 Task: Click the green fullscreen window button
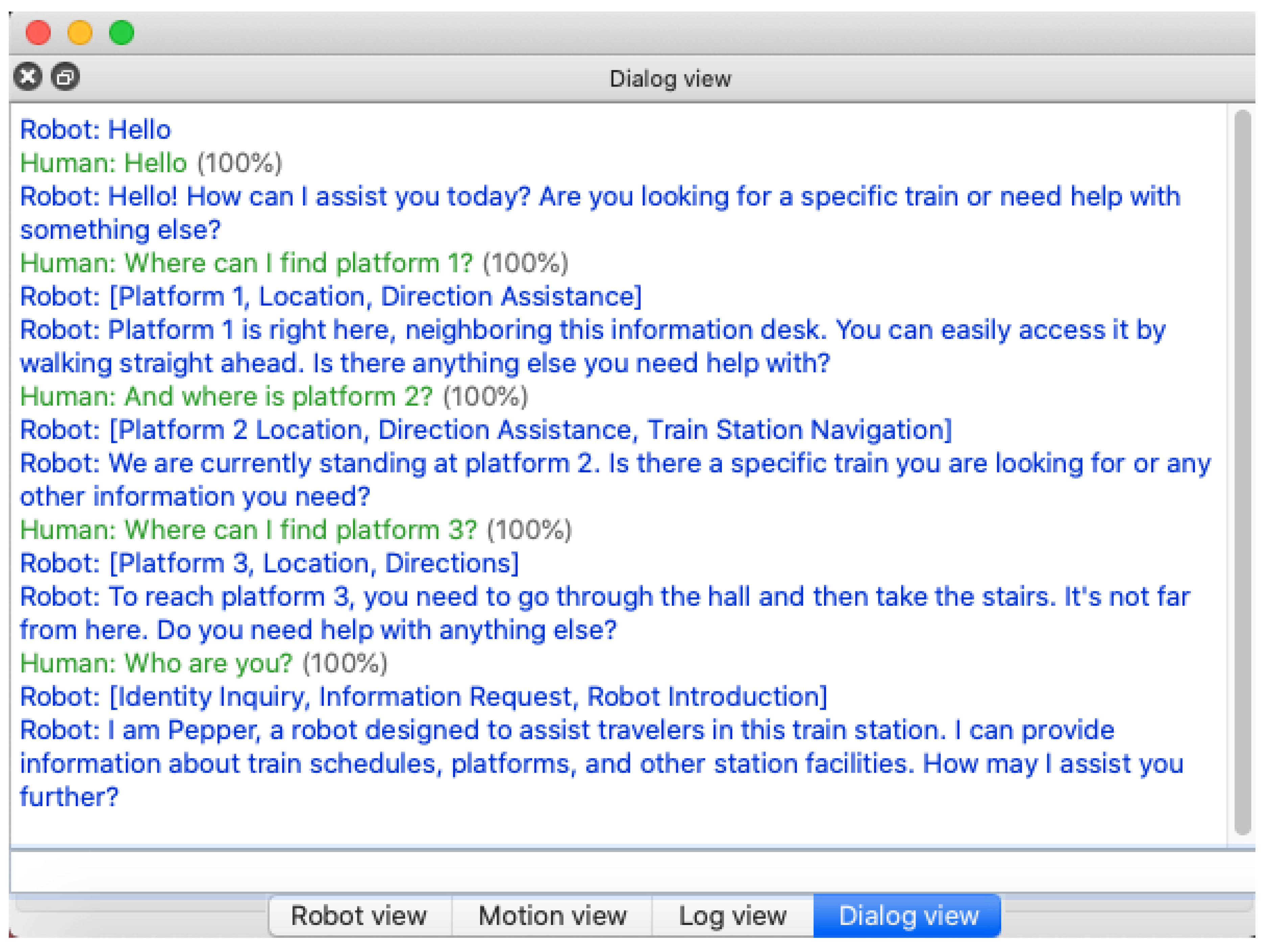pos(122,32)
